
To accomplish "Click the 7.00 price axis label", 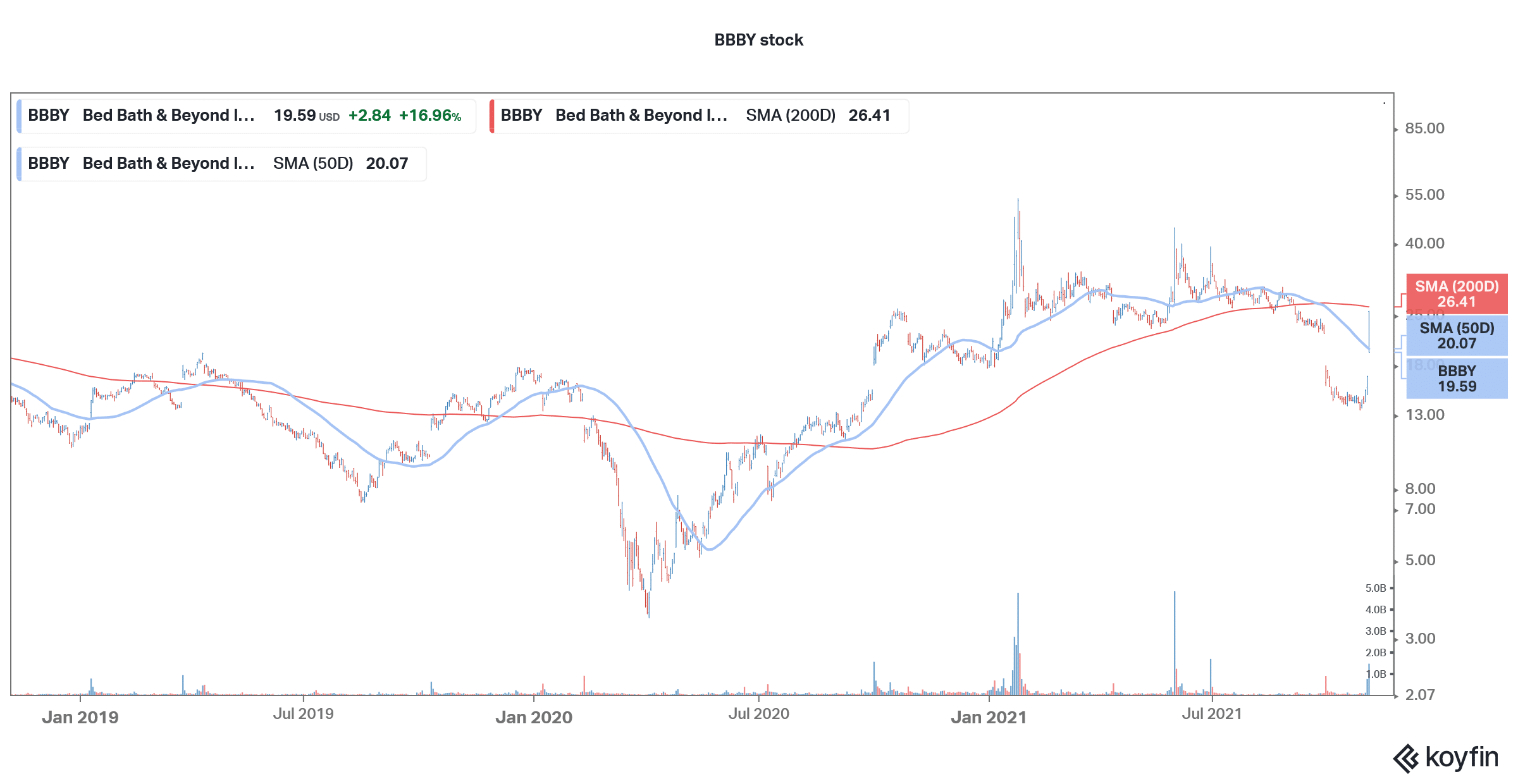I will coord(1421,509).
